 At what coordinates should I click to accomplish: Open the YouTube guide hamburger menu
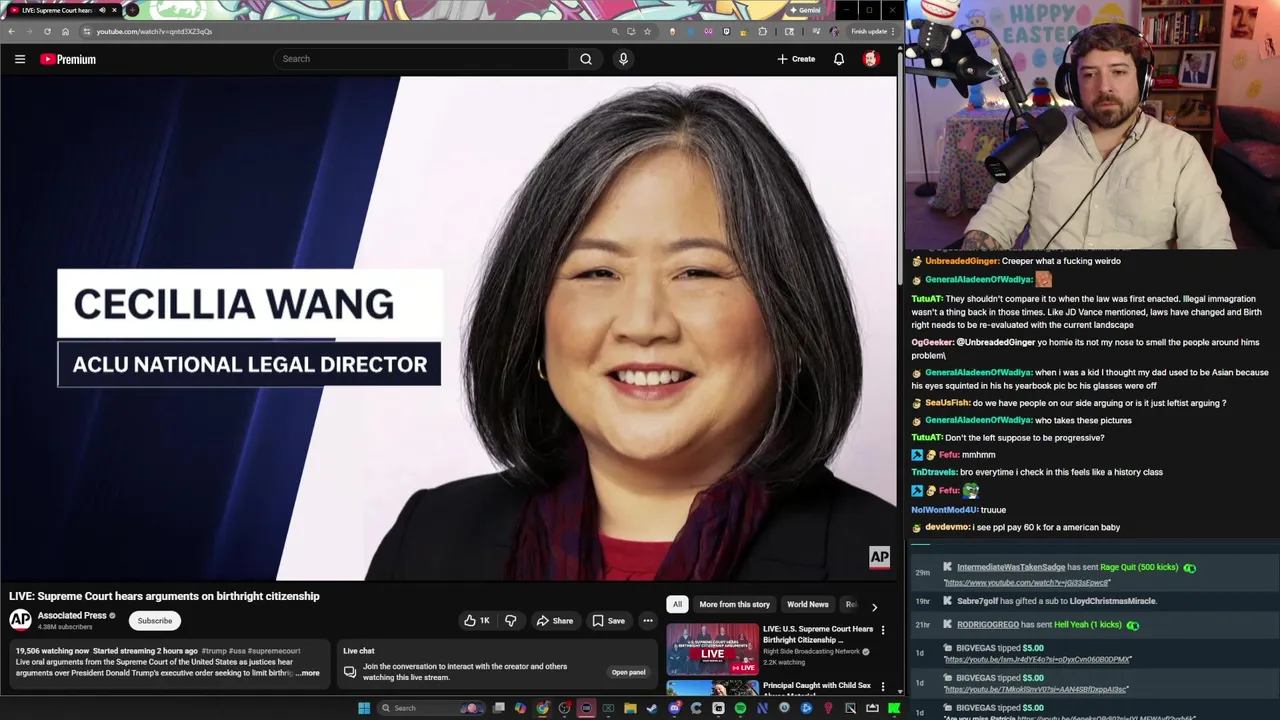point(20,59)
